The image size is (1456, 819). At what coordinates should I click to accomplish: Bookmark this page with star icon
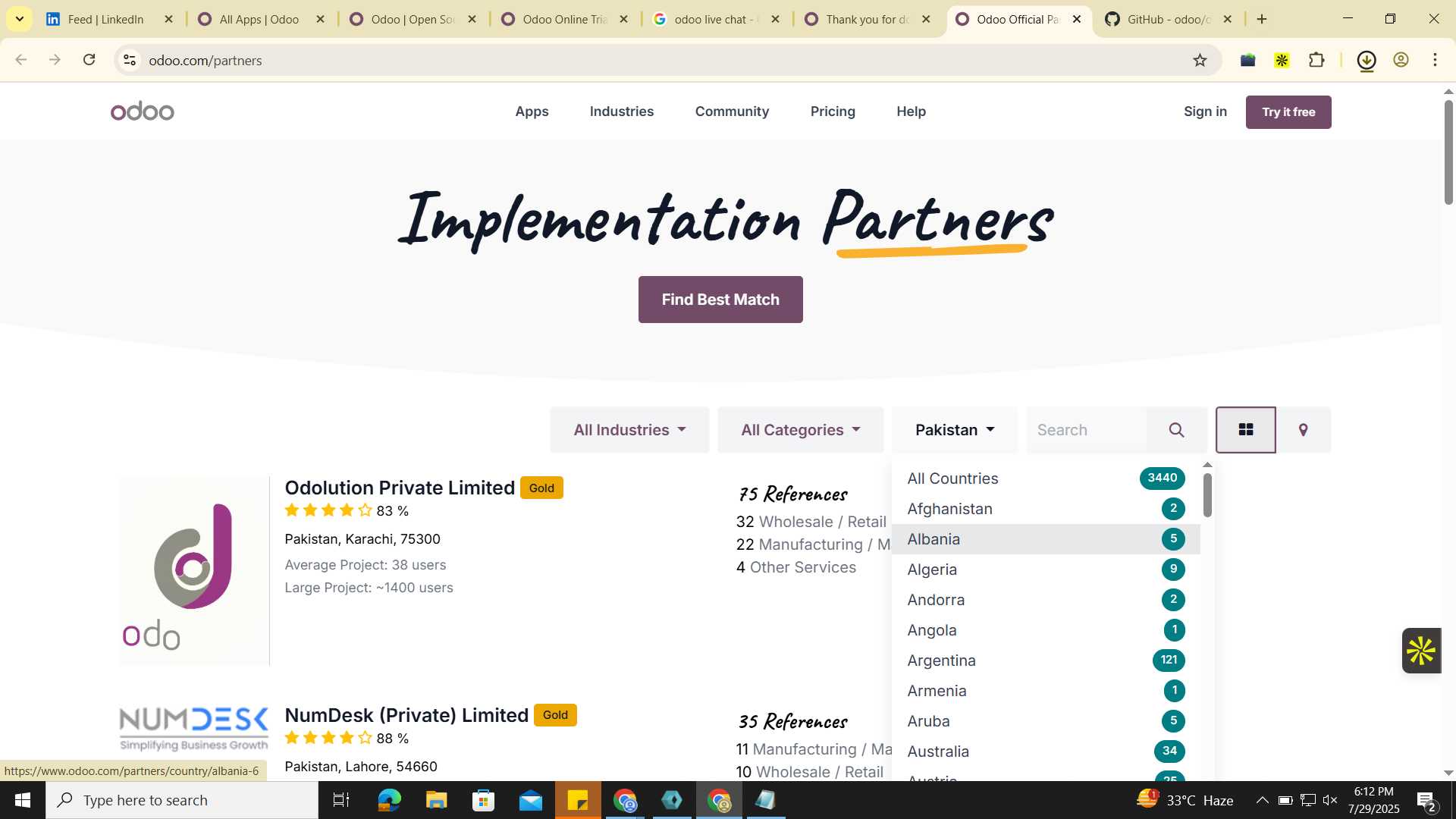[1200, 60]
